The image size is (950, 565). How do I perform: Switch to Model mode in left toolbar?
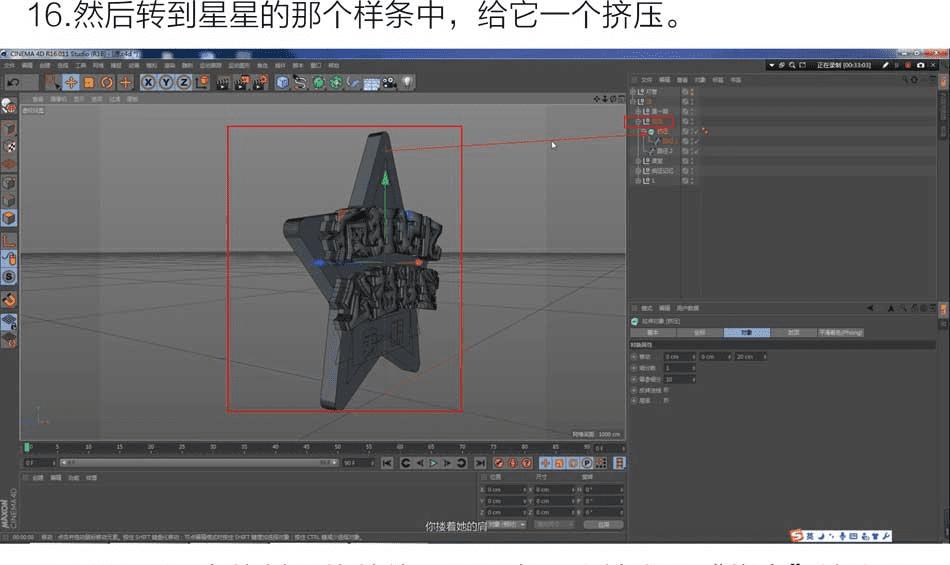coord(8,129)
